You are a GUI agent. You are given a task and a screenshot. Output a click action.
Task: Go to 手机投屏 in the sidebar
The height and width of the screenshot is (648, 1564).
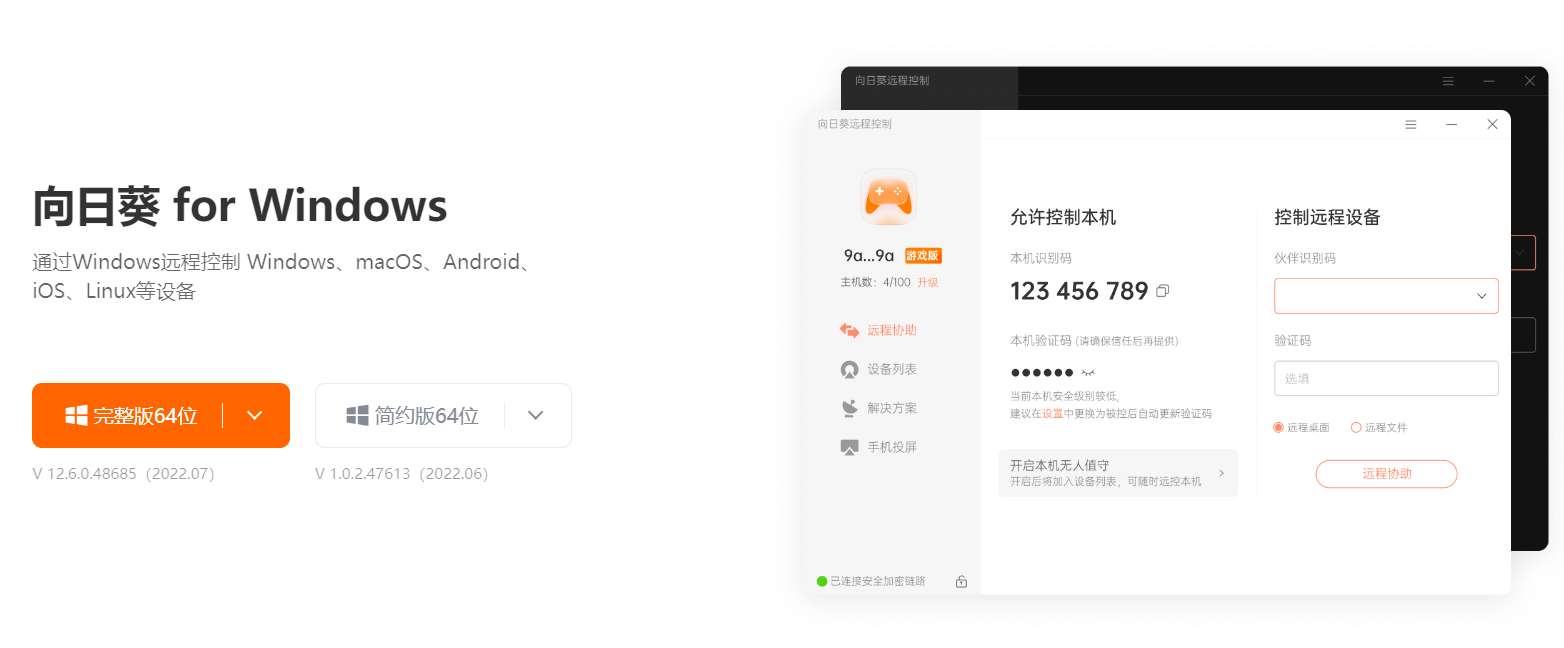(x=878, y=447)
